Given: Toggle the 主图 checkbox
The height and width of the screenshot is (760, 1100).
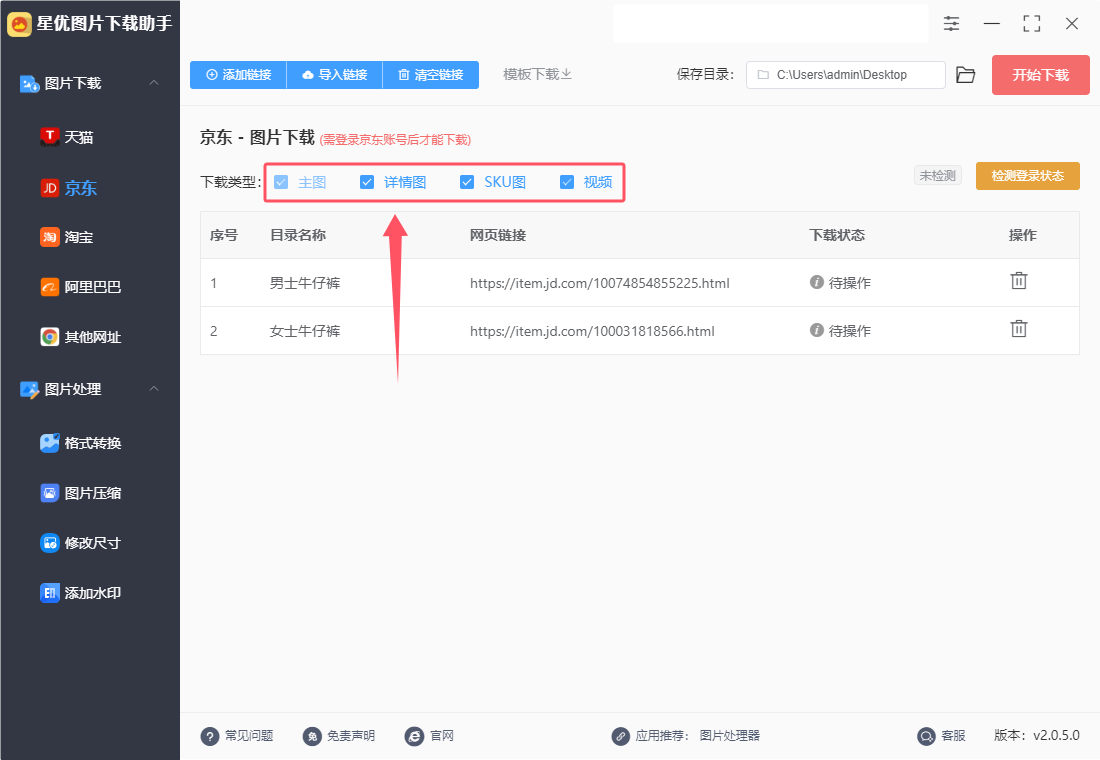Looking at the screenshot, I should coord(281,182).
